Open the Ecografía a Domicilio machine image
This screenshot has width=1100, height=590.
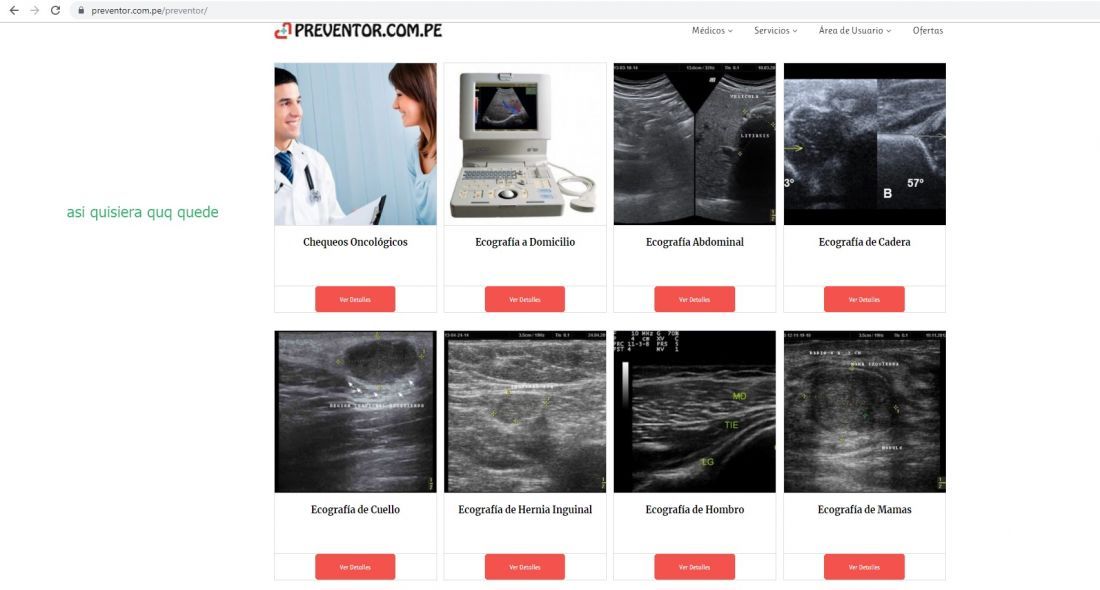coord(525,144)
